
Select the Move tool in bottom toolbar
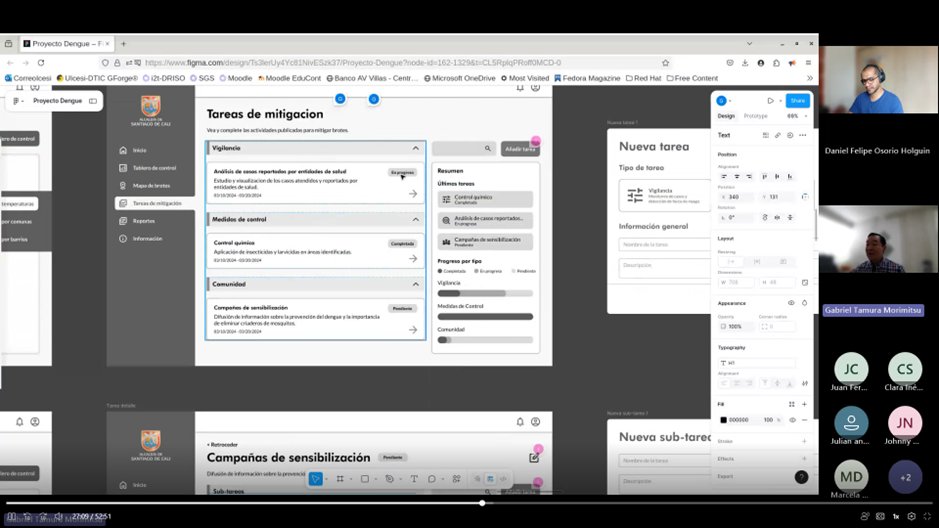[316, 479]
